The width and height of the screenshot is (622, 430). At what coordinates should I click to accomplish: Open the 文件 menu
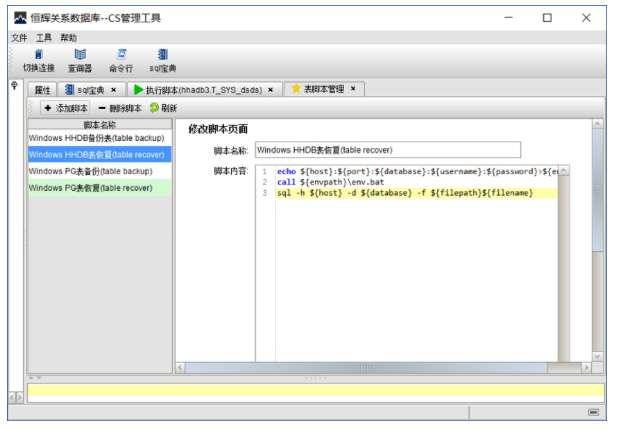point(19,38)
